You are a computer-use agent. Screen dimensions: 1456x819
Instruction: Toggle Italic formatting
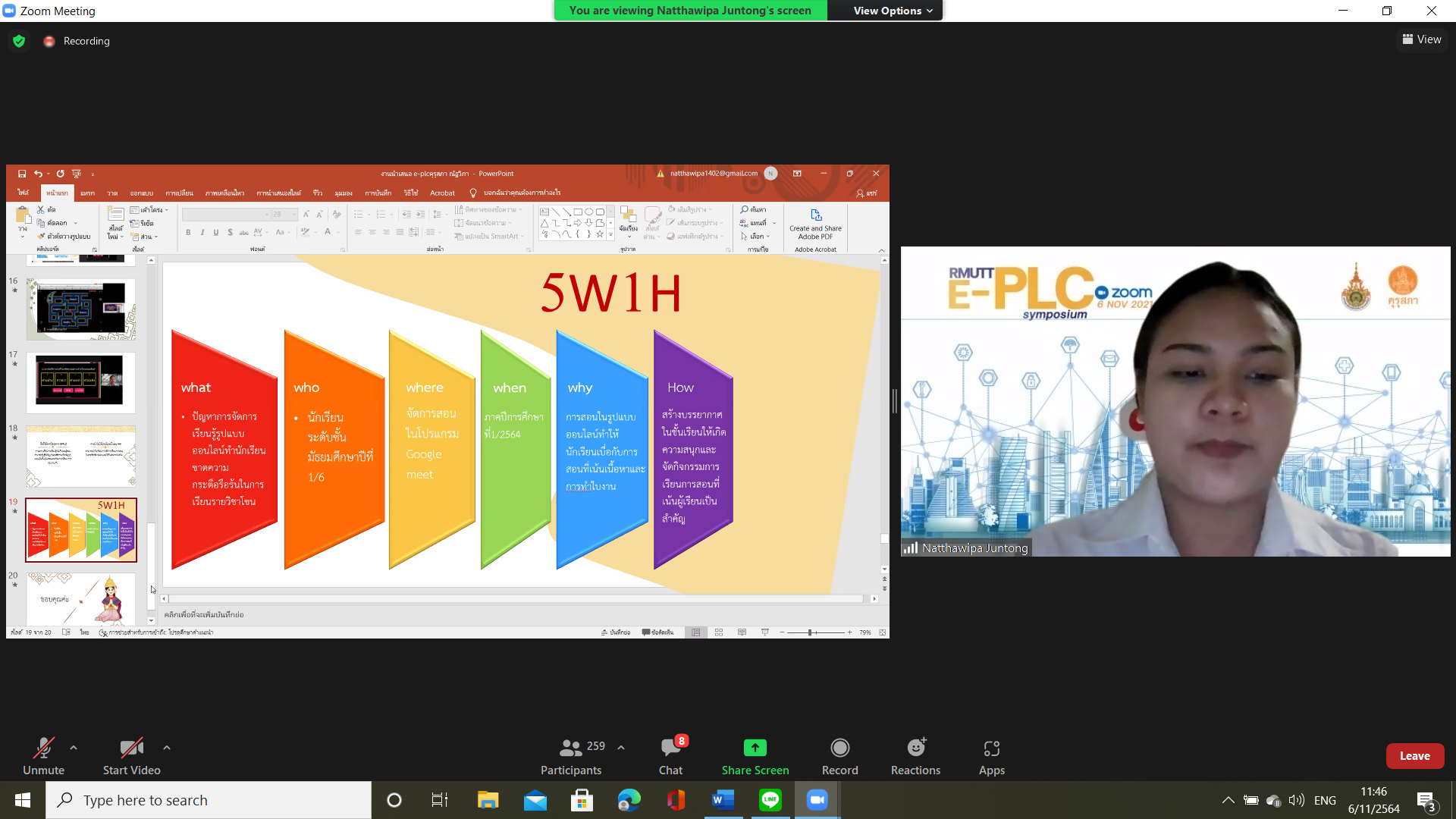pos(202,232)
